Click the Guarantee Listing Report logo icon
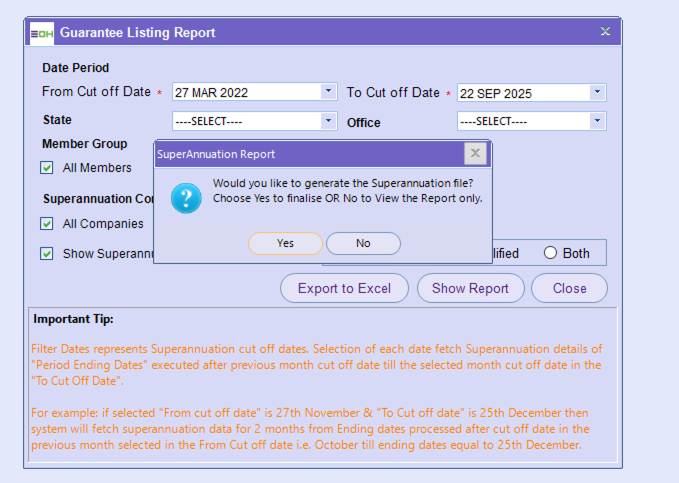Viewport: 679px width, 483px height. 42,33
